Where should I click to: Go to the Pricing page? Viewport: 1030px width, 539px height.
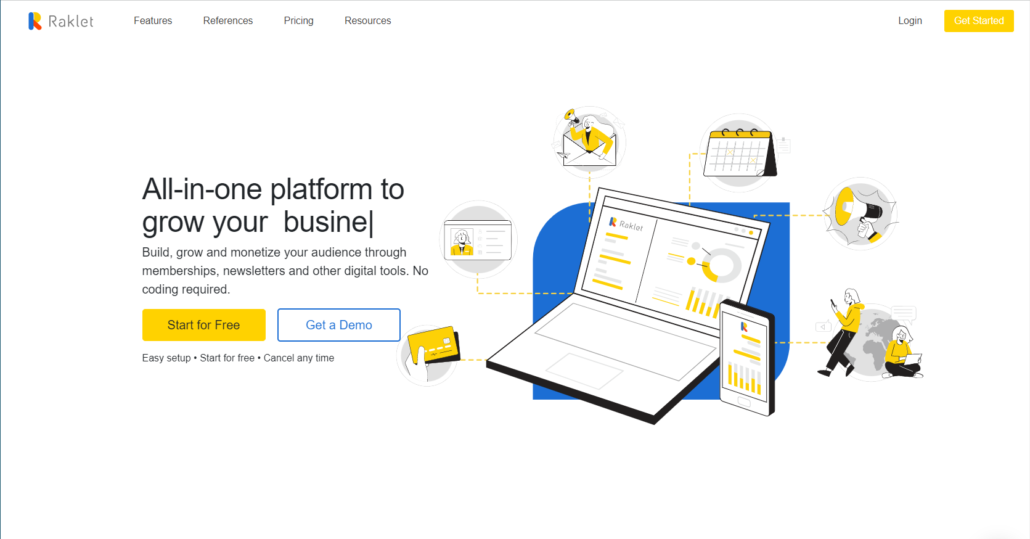(298, 21)
